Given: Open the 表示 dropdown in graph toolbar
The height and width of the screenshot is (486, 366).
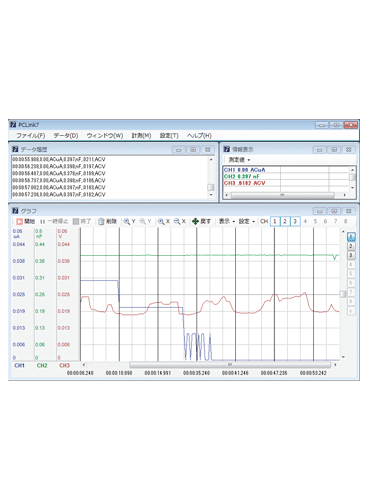Looking at the screenshot, I should tap(227, 221).
